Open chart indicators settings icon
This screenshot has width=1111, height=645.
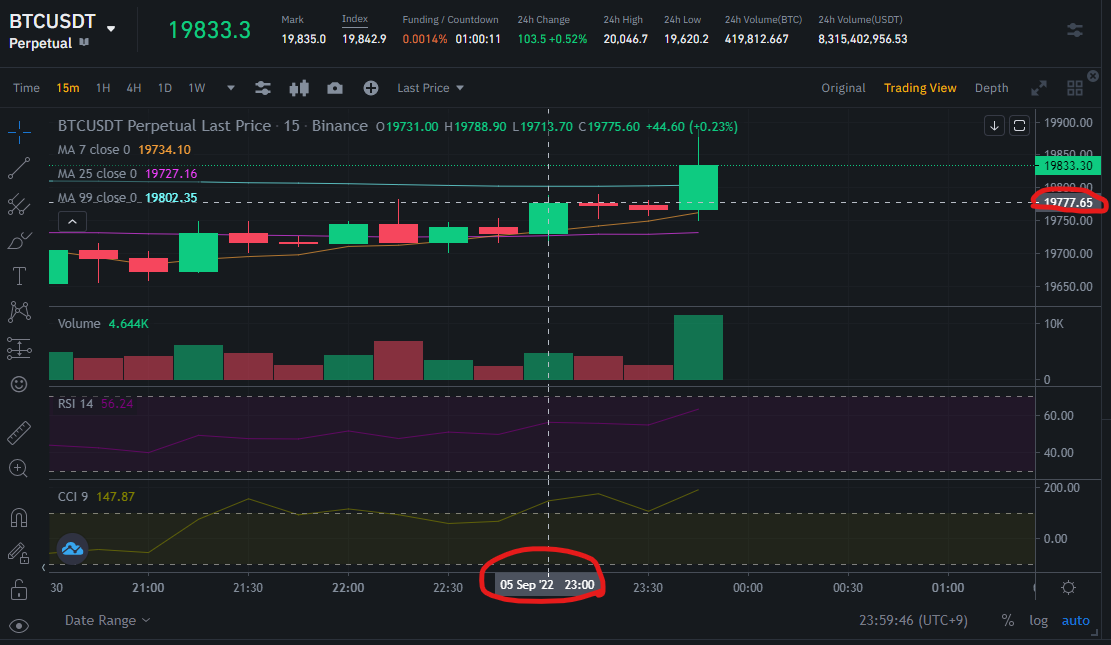tap(263, 88)
